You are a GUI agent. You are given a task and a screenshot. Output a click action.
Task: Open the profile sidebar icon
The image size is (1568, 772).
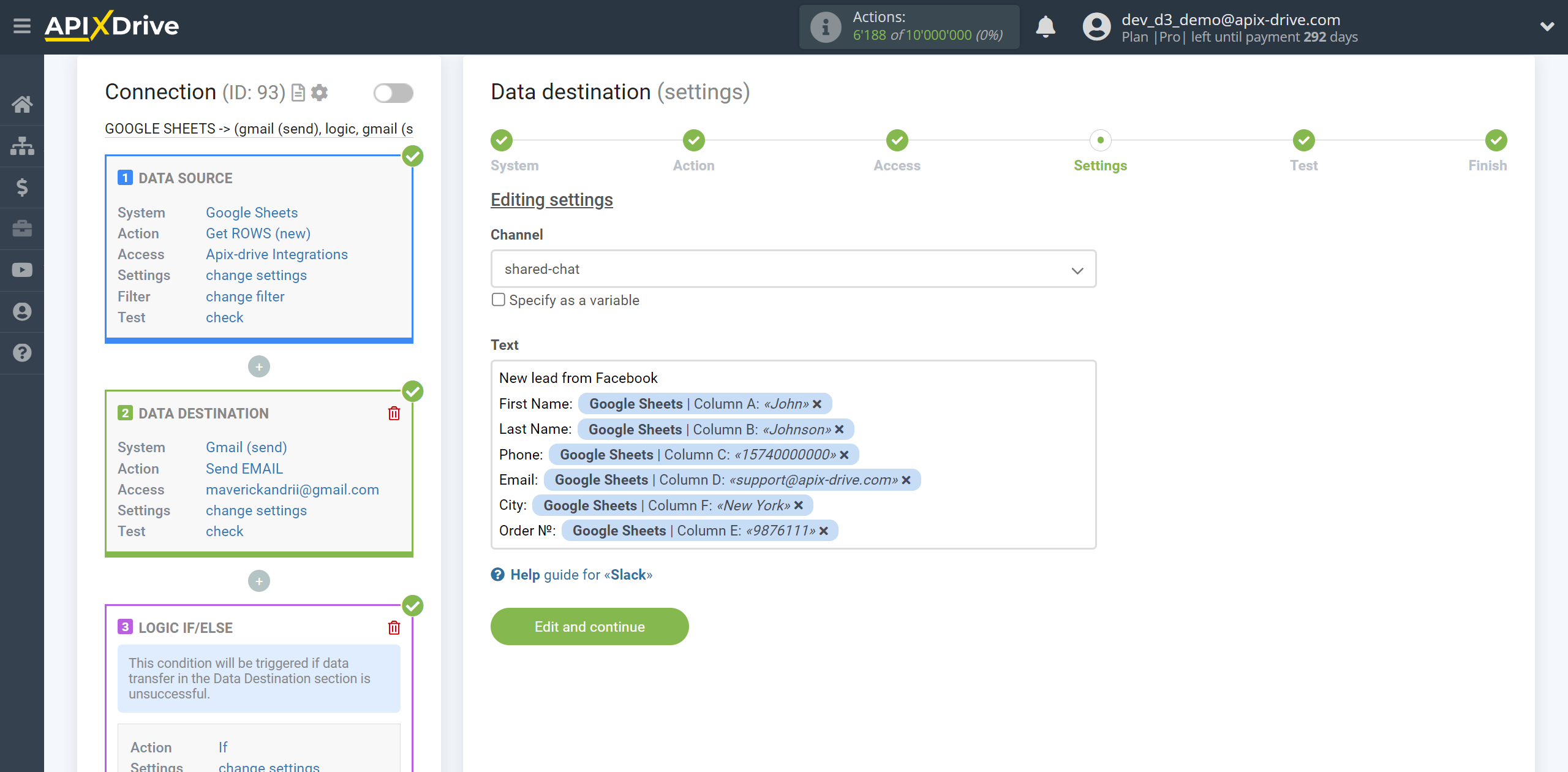tap(22, 312)
